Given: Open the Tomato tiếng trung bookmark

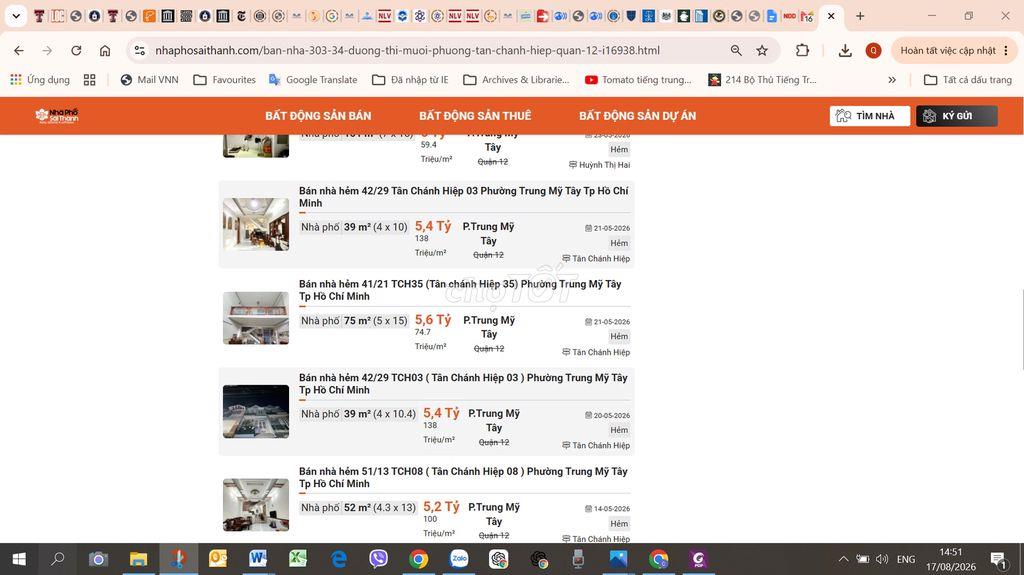Looking at the screenshot, I should [x=638, y=80].
